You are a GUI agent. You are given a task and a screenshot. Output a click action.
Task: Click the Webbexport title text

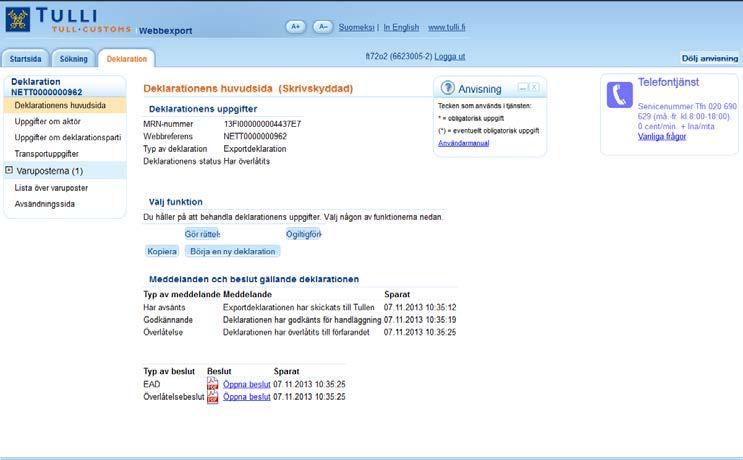coord(165,31)
